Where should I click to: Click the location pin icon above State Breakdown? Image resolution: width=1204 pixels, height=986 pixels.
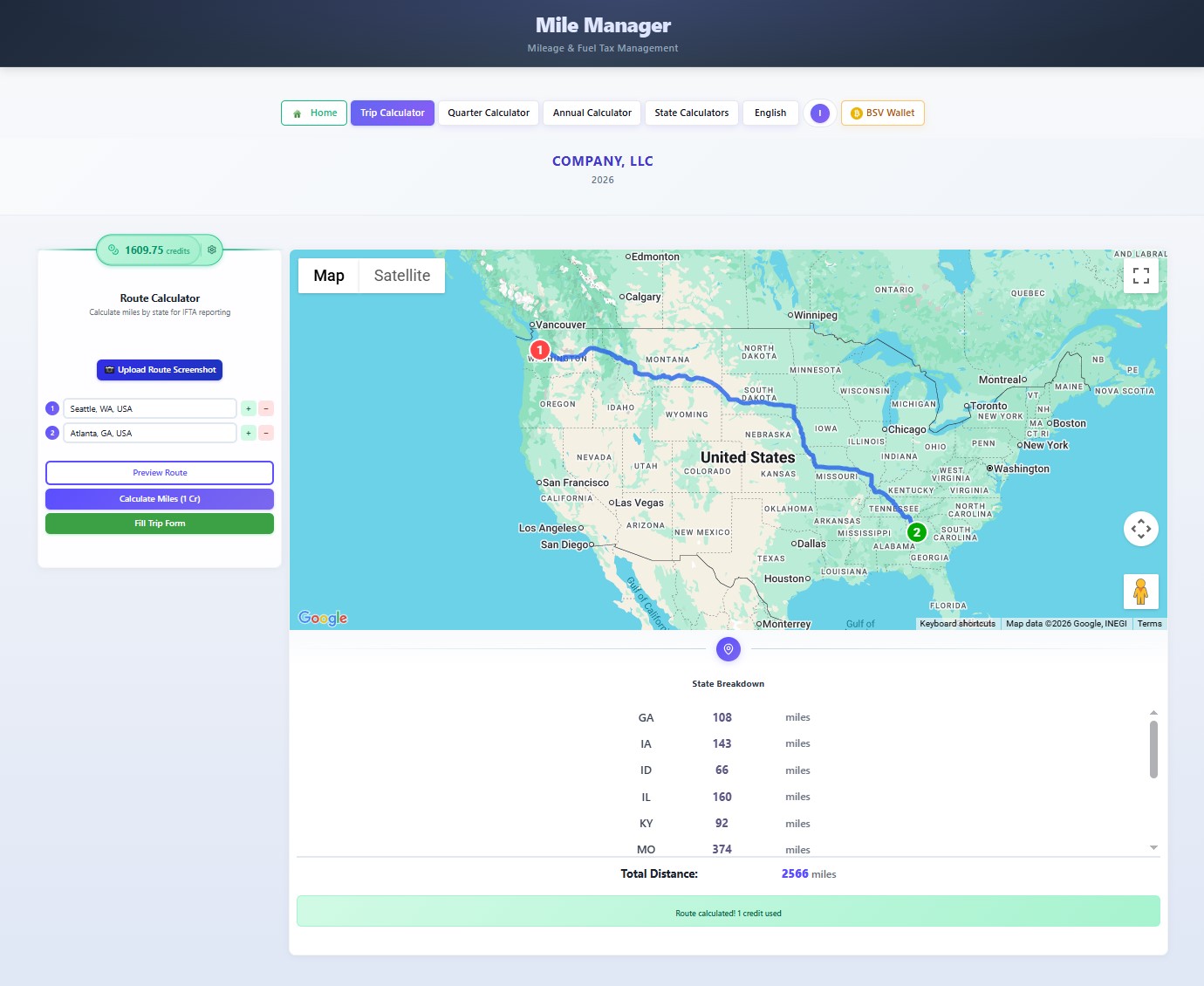(729, 649)
